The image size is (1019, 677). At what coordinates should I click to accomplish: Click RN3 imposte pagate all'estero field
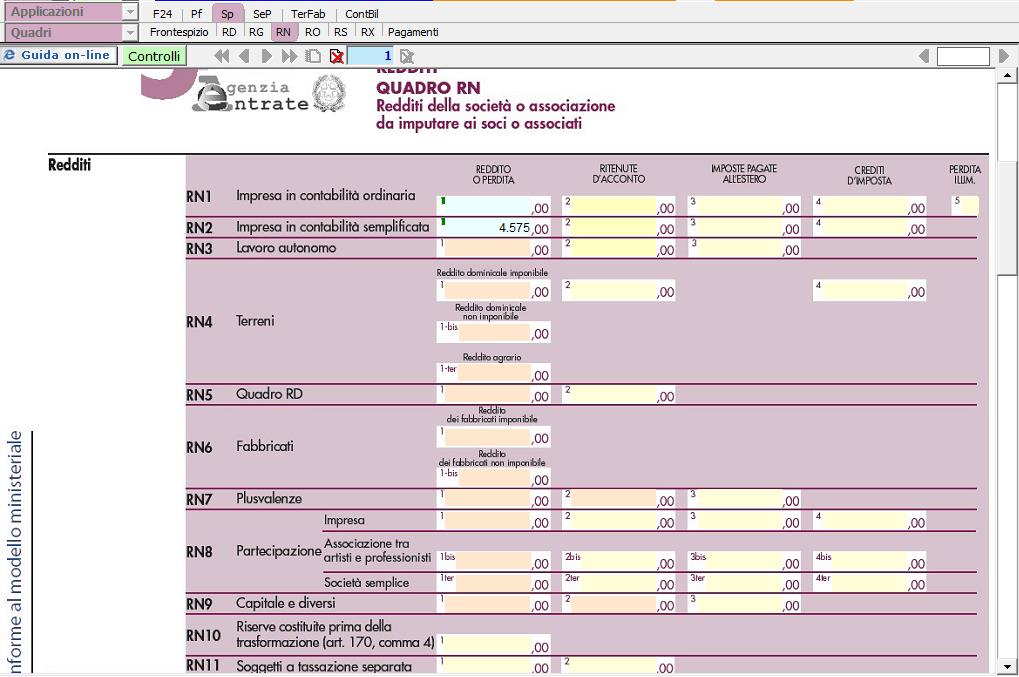point(744,248)
